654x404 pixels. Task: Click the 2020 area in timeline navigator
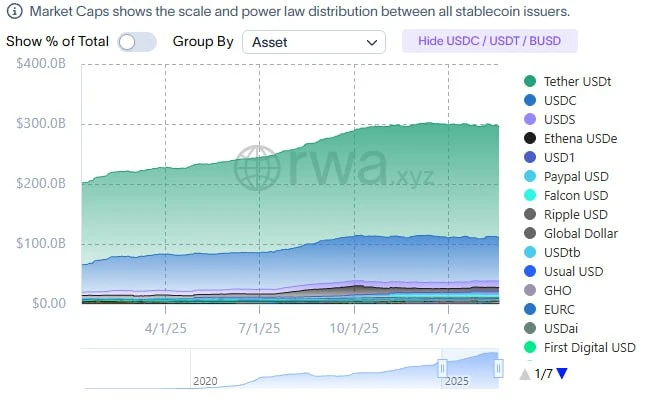point(205,380)
